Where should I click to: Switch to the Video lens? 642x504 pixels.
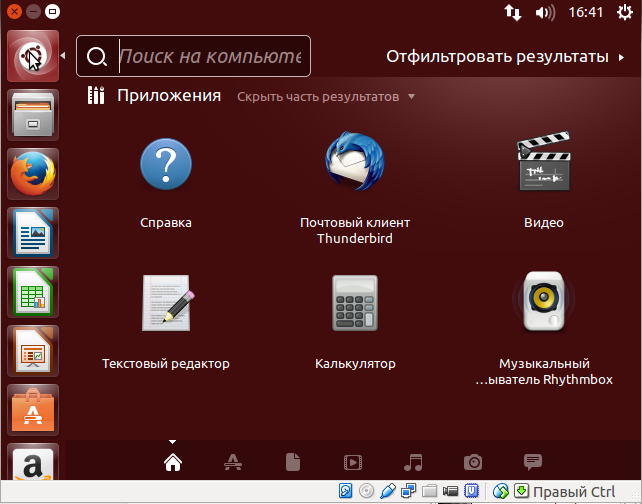(x=353, y=463)
